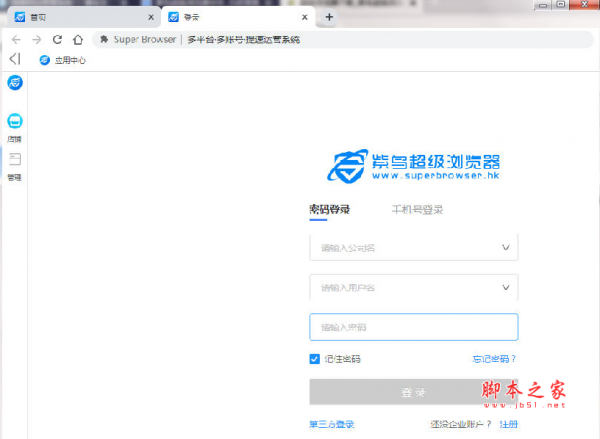Click the 紫鸟超级浏览器 logo

click(x=413, y=166)
